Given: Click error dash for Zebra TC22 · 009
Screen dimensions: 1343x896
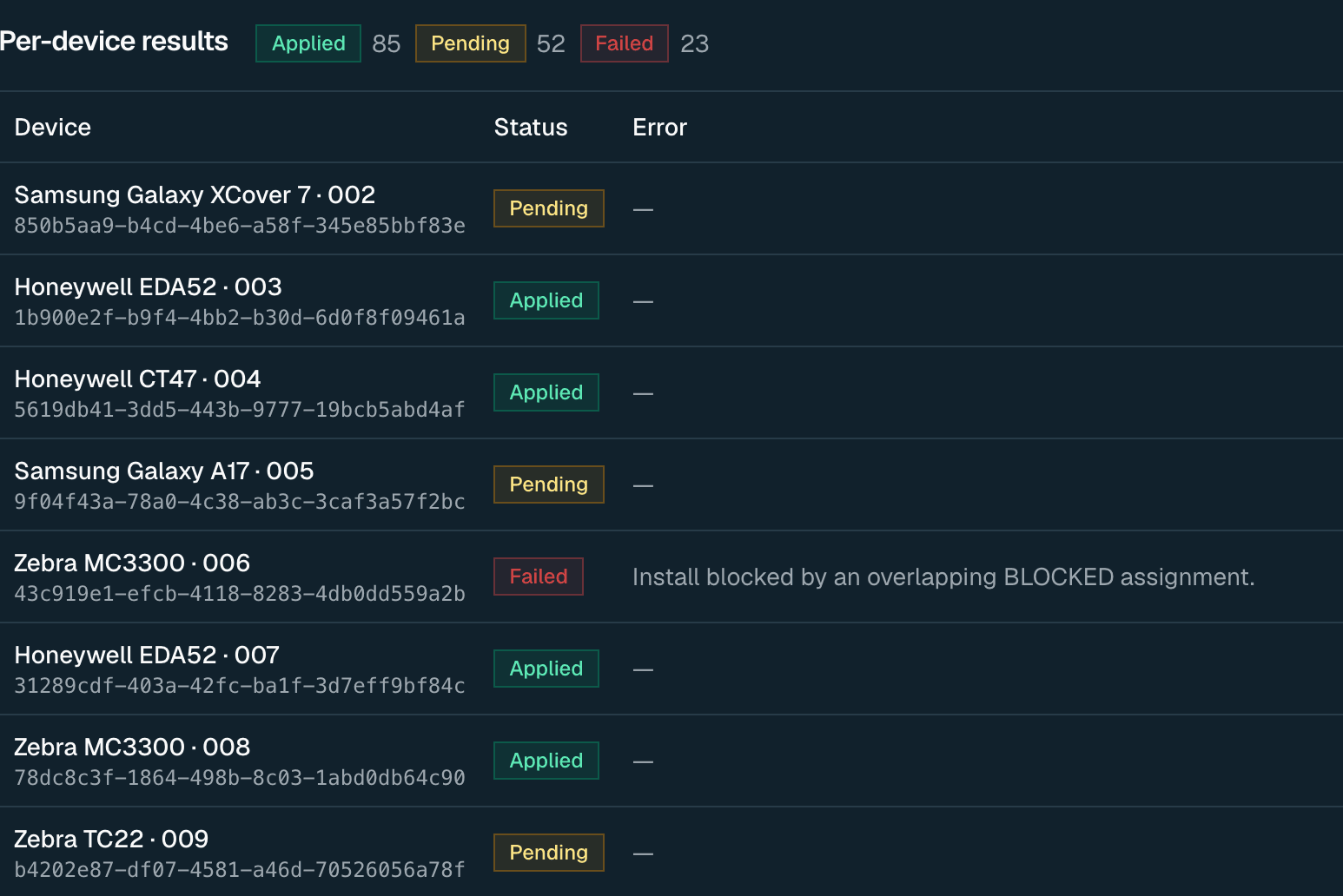Looking at the screenshot, I should click(643, 853).
